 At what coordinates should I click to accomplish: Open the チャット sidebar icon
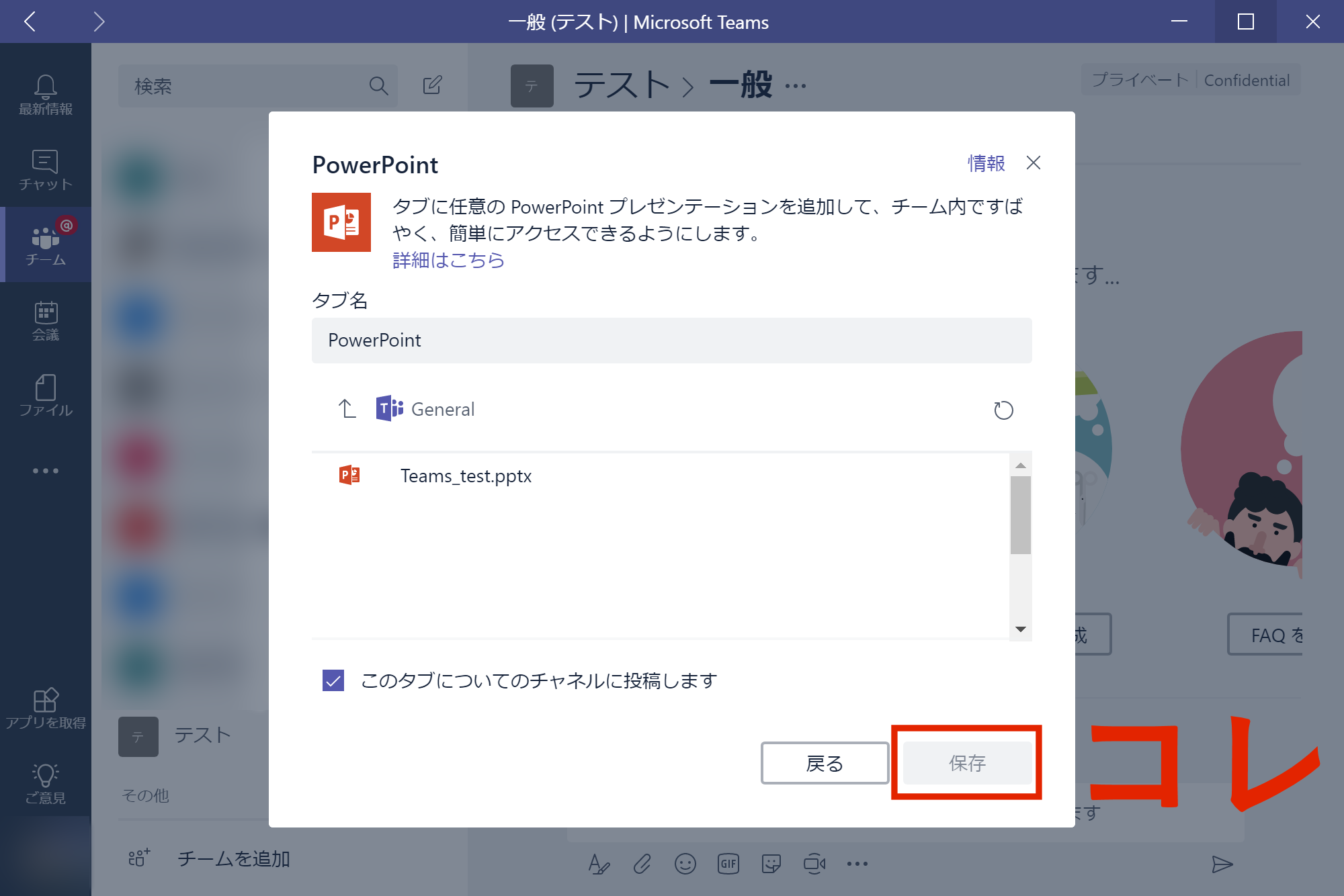tap(45, 169)
